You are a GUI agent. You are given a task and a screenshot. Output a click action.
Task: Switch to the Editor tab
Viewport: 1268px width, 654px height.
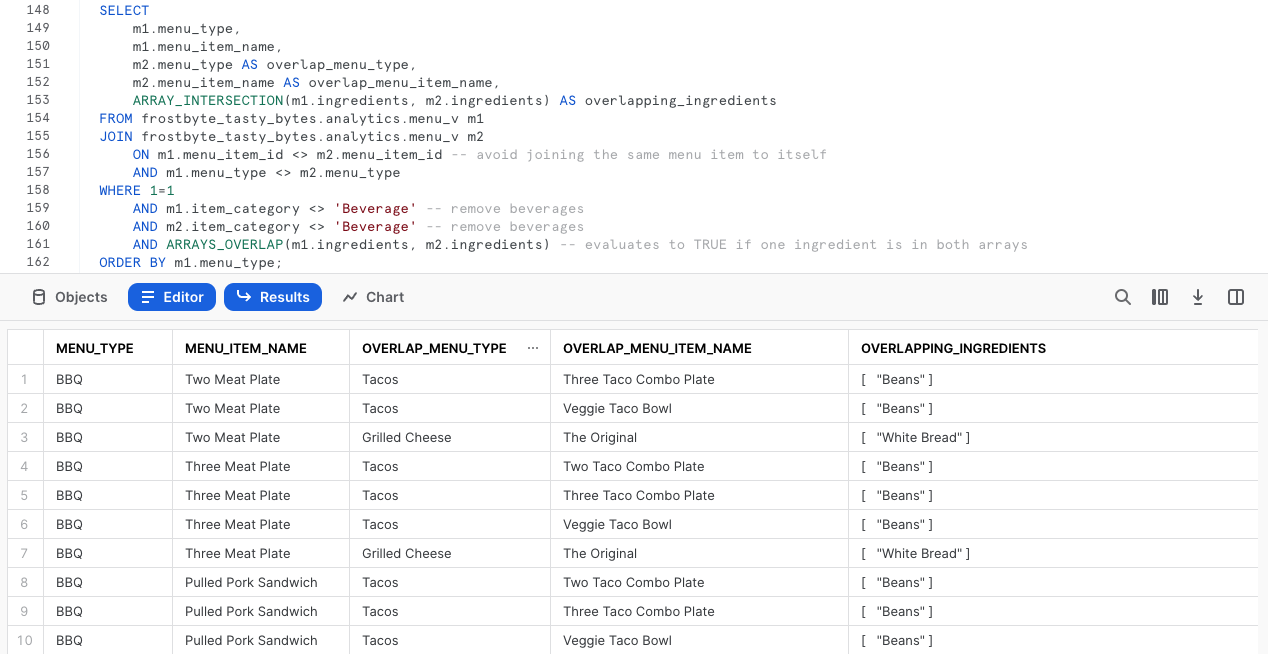172,296
